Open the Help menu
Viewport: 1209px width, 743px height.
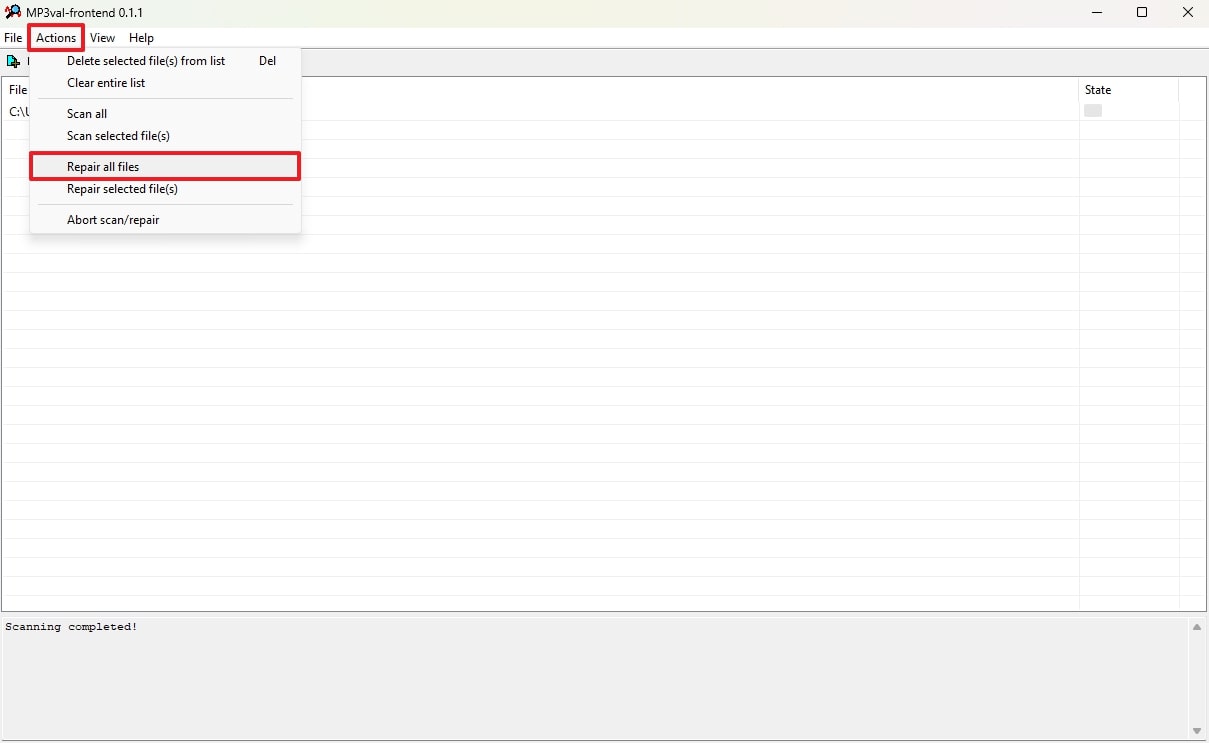click(x=141, y=38)
